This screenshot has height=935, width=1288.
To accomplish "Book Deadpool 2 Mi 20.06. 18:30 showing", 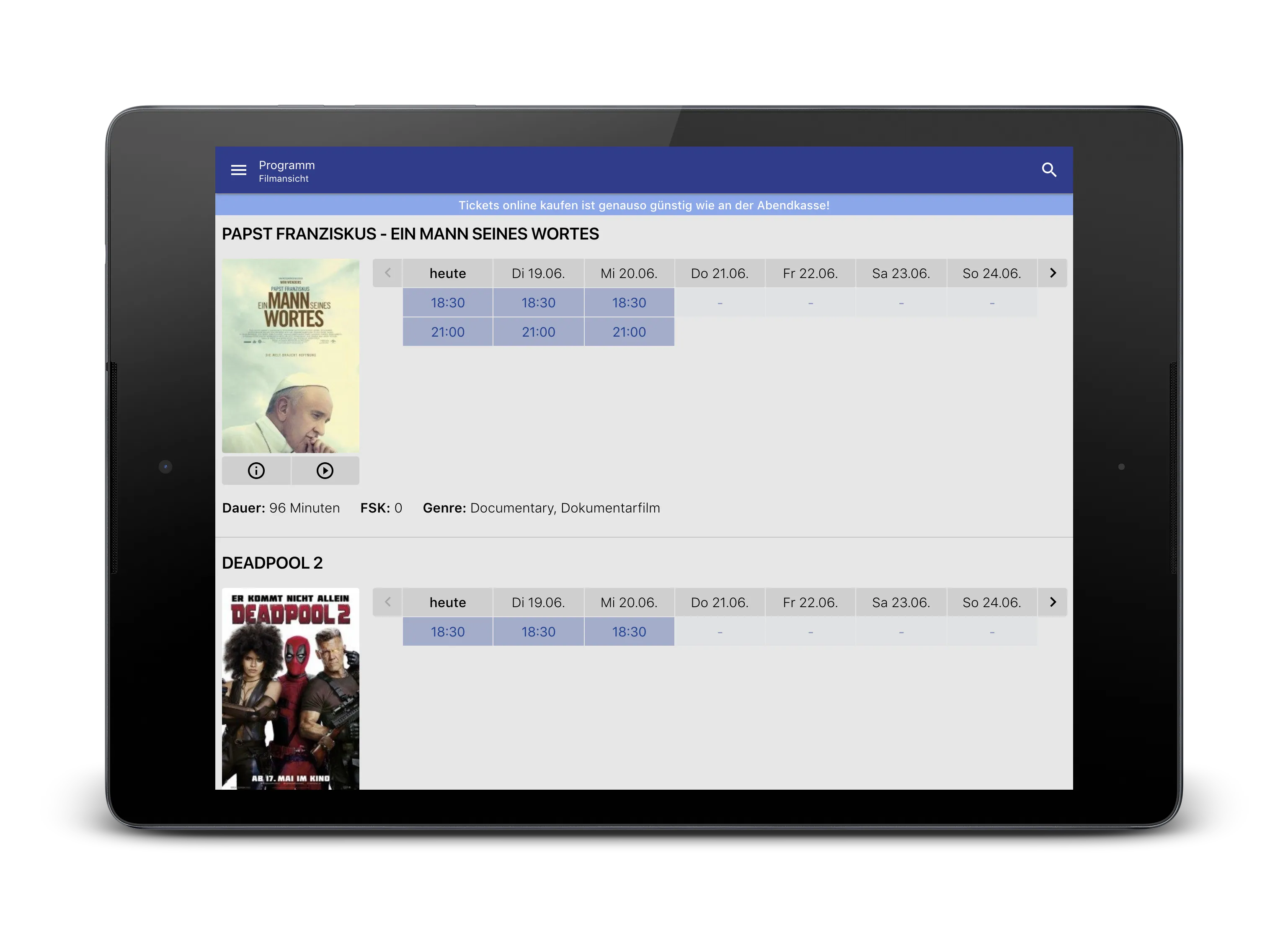I will (x=629, y=632).
